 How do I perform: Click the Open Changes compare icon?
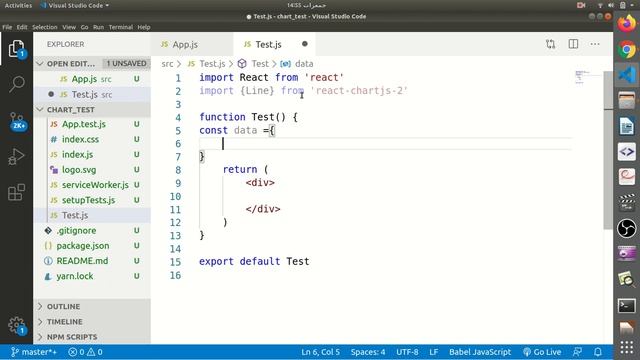pyautogui.click(x=550, y=44)
